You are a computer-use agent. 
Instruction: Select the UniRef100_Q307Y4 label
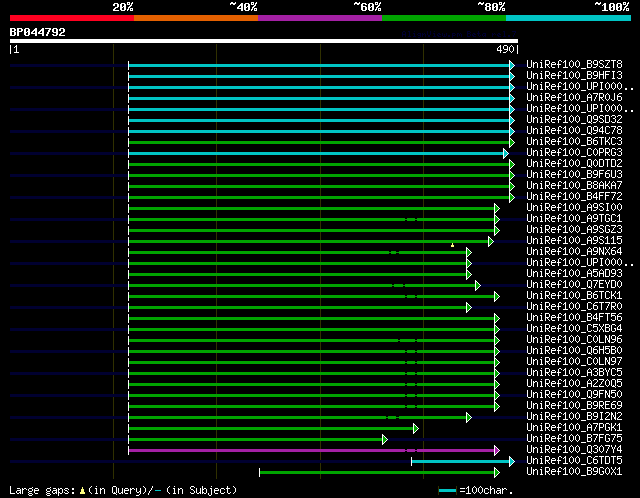pos(574,450)
